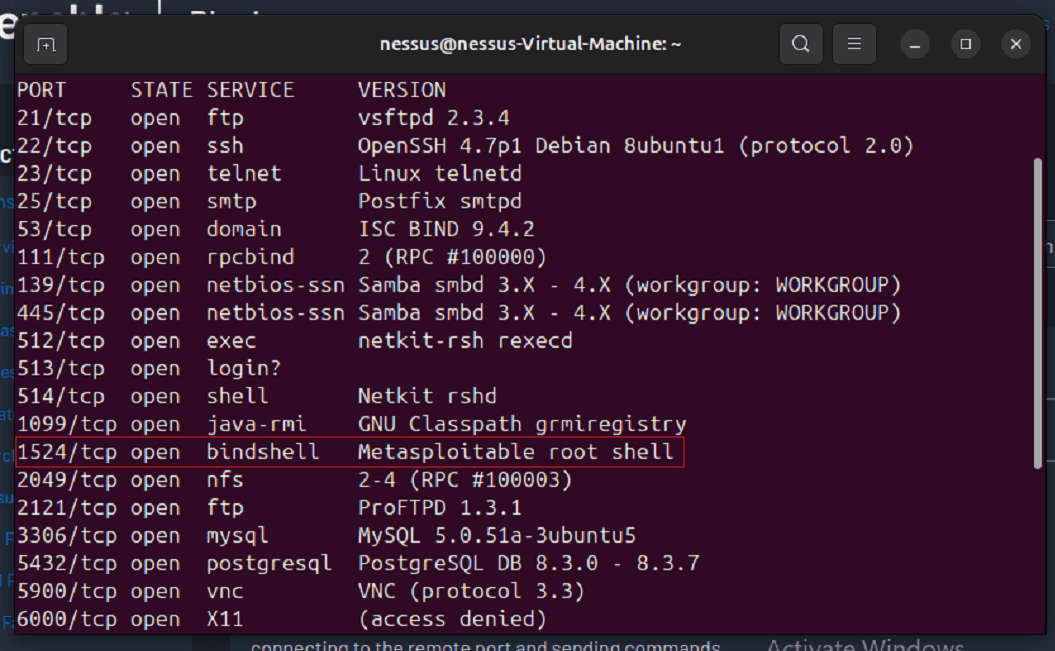Click the PORT column header
This screenshot has height=651, width=1055.
(x=42, y=90)
